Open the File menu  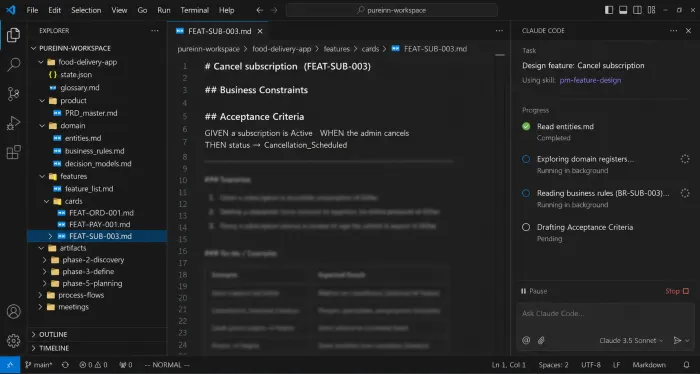(32, 10)
